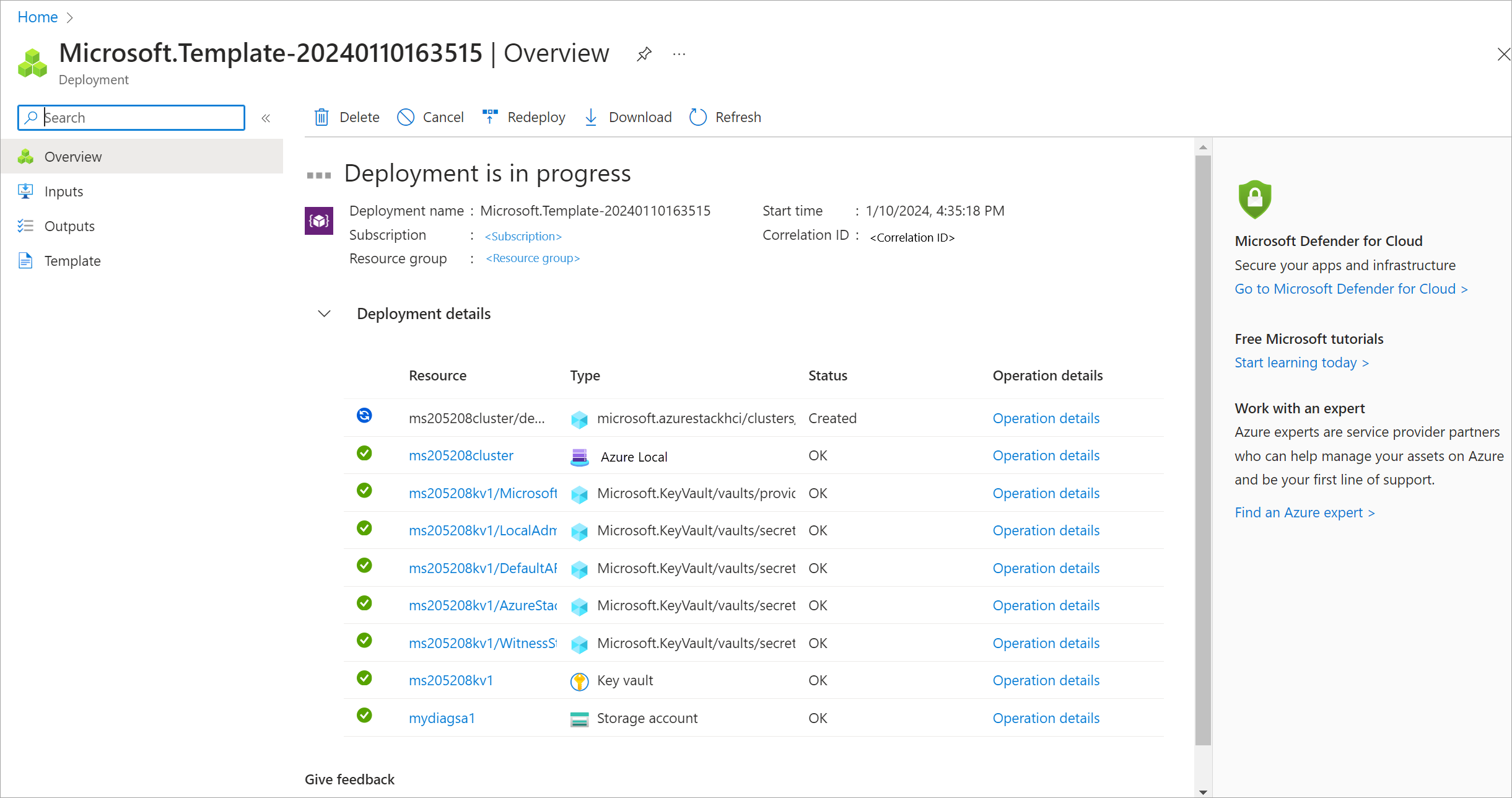Click the Download arrow icon
This screenshot has width=1512, height=798.
point(591,117)
